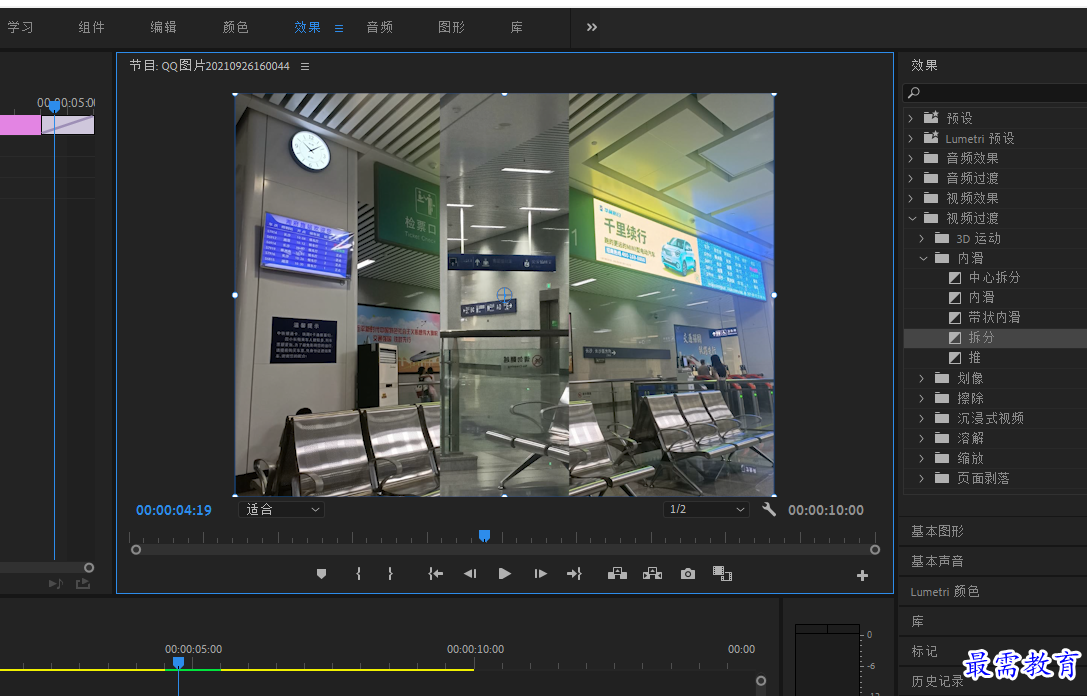Viewport: 1087px width, 696px height.
Task: Open the program panel menu icon
Action: pos(305,67)
